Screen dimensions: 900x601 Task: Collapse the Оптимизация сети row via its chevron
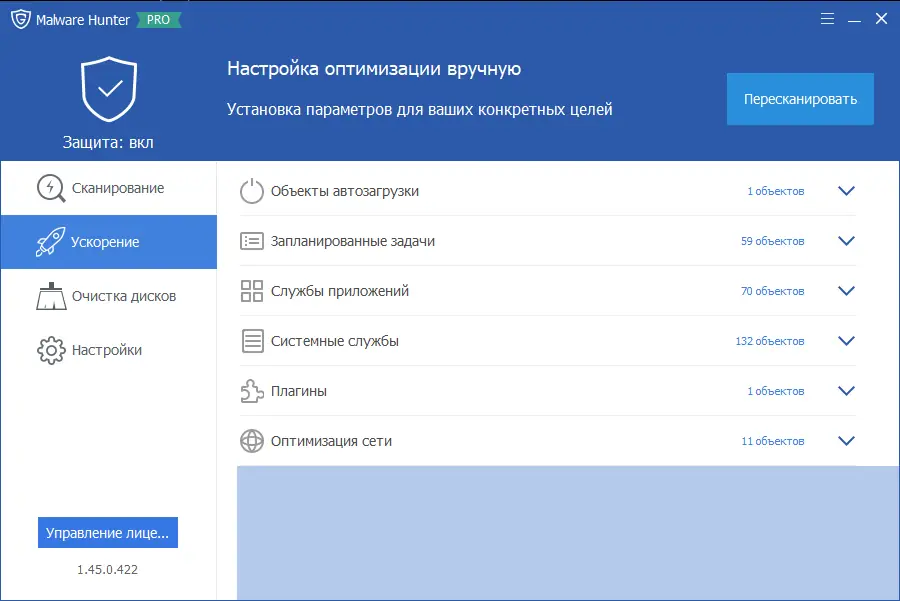click(846, 440)
